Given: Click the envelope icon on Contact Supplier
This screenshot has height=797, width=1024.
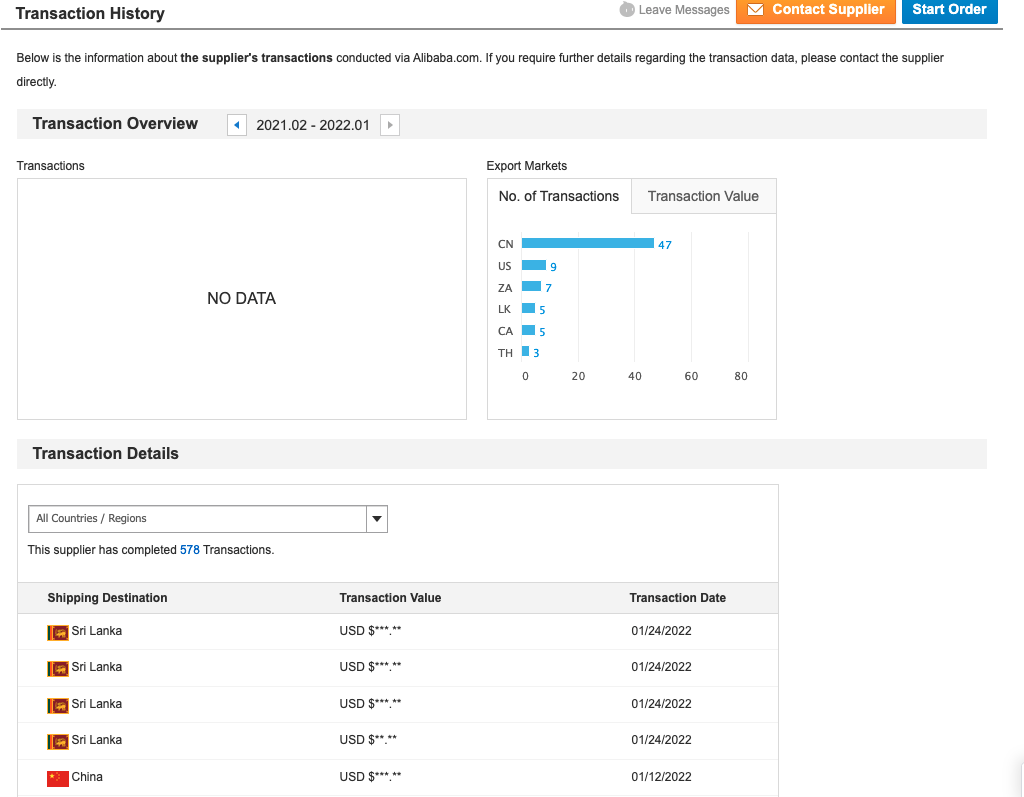Looking at the screenshot, I should 756,10.
